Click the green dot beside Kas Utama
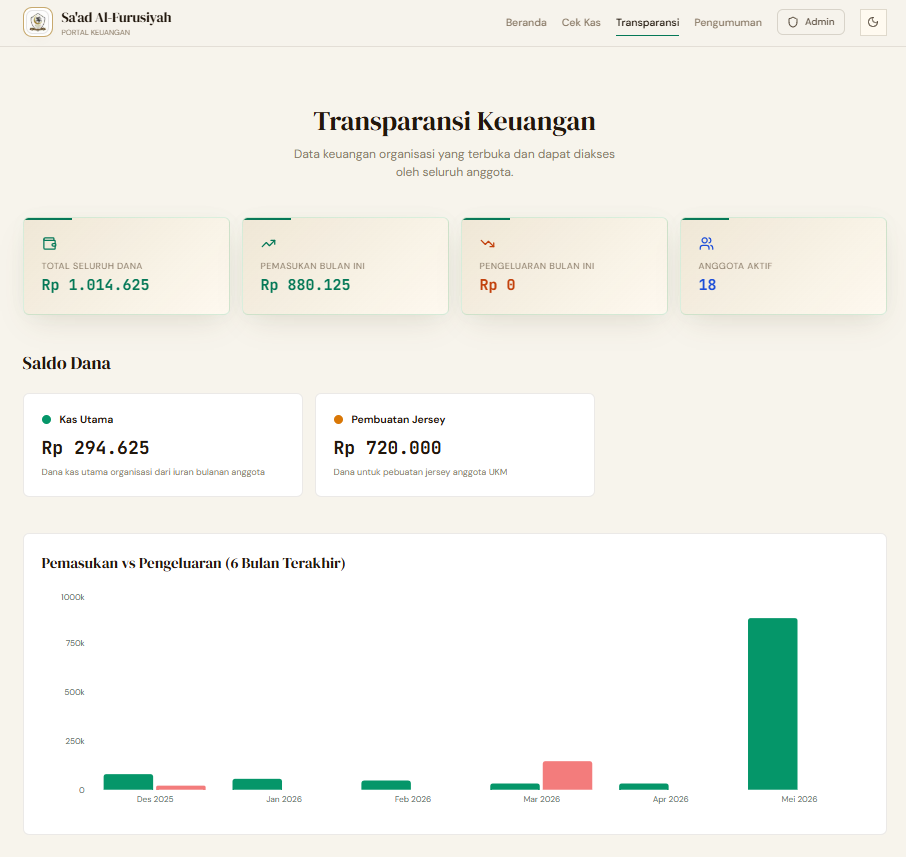Screen dimensions: 906x857 tap(46, 420)
